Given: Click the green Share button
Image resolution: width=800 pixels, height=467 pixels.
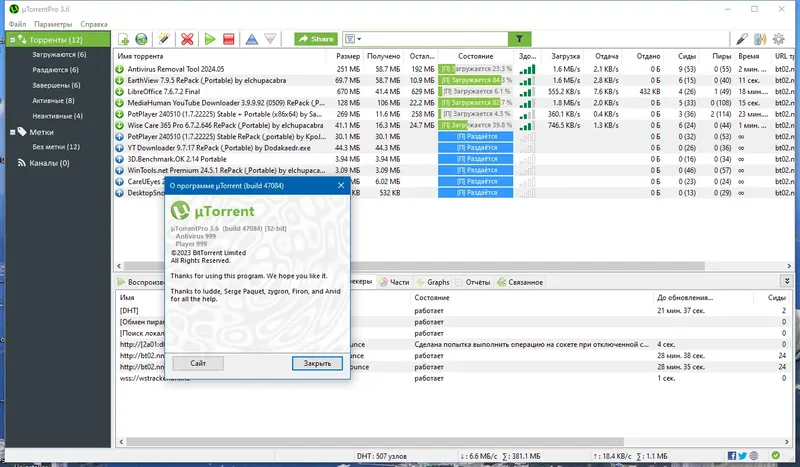Looking at the screenshot, I should (x=316, y=39).
